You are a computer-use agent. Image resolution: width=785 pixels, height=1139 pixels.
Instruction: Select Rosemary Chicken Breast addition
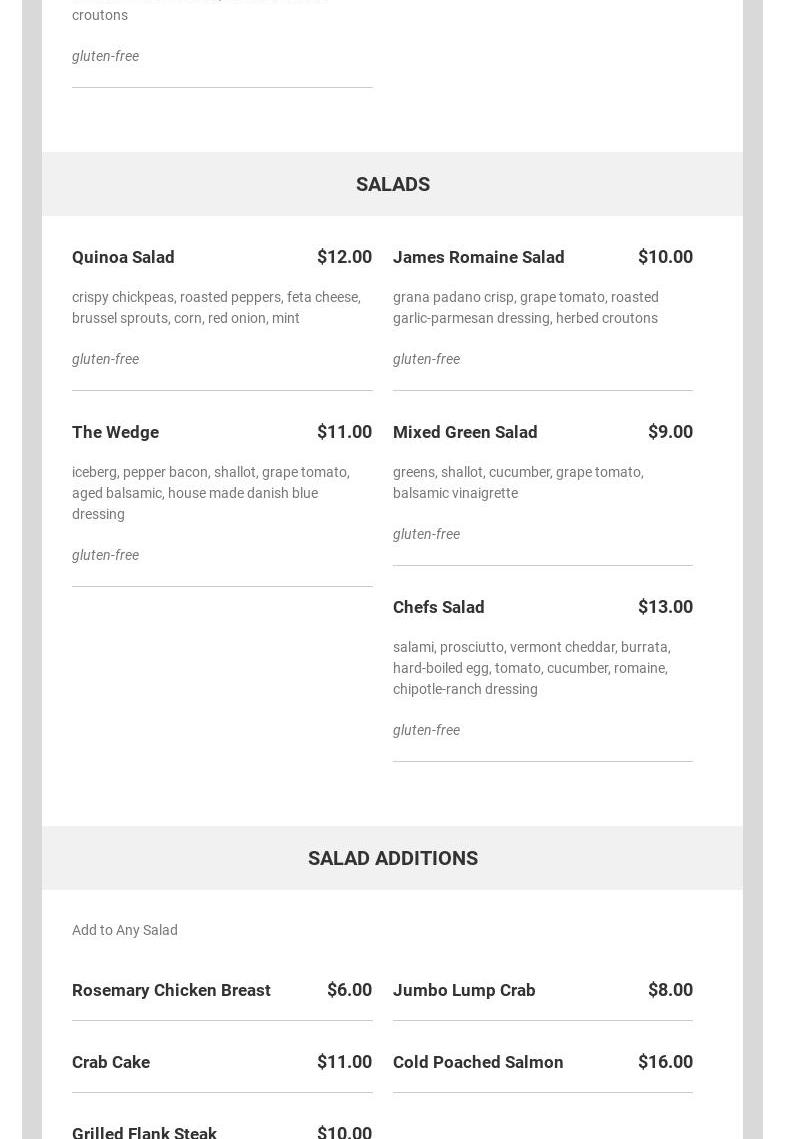[171, 990]
